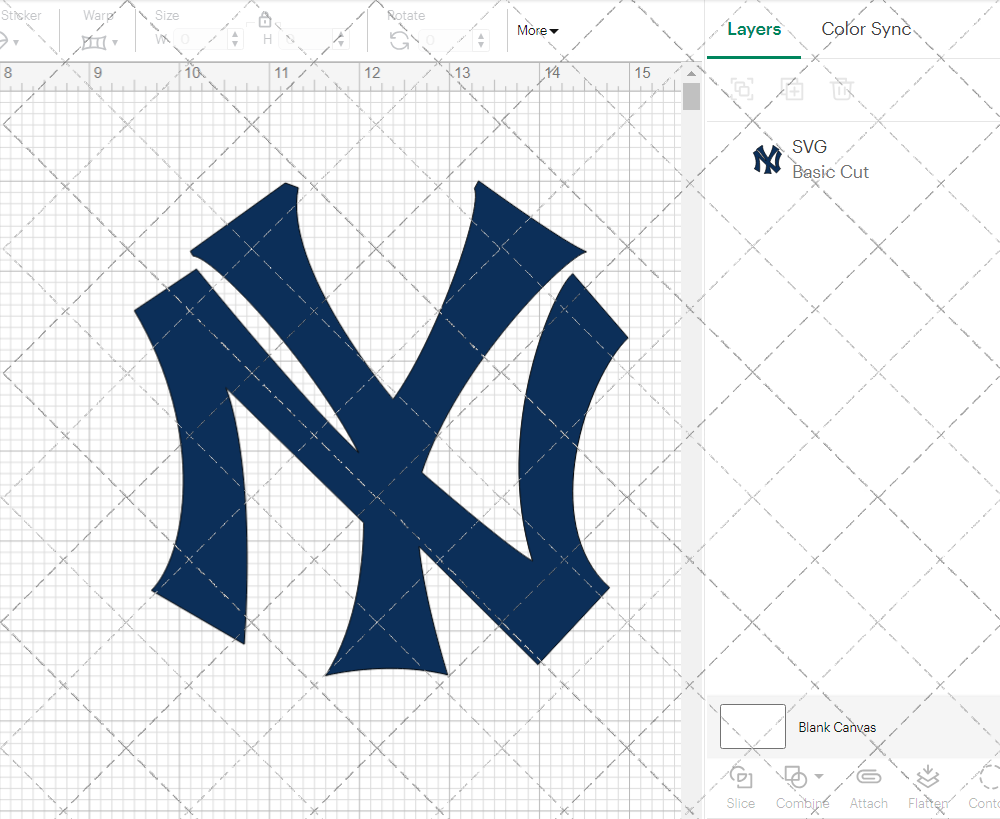Screen dimensions: 1000x819
Task: Click in the Height size field
Action: tap(306, 40)
